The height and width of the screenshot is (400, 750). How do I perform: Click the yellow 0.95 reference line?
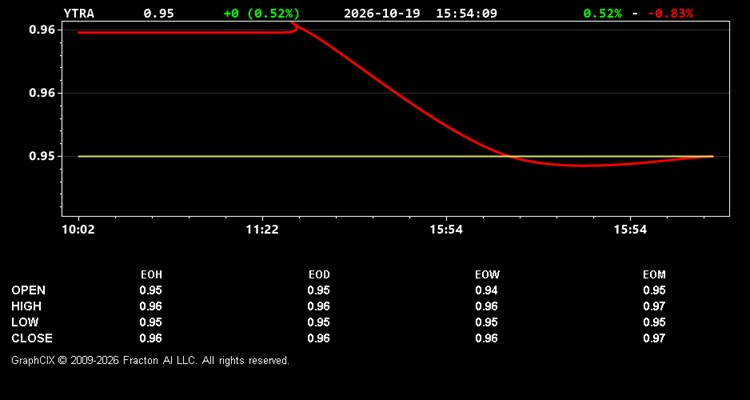pos(395,156)
